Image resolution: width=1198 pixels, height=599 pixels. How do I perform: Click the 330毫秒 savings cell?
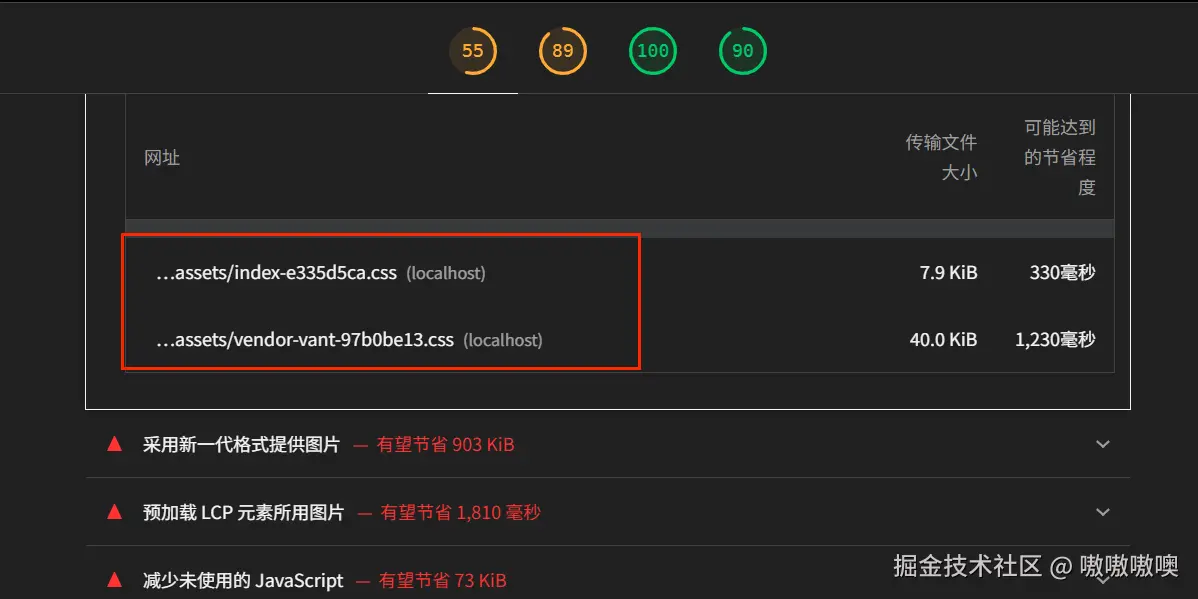tap(1063, 273)
